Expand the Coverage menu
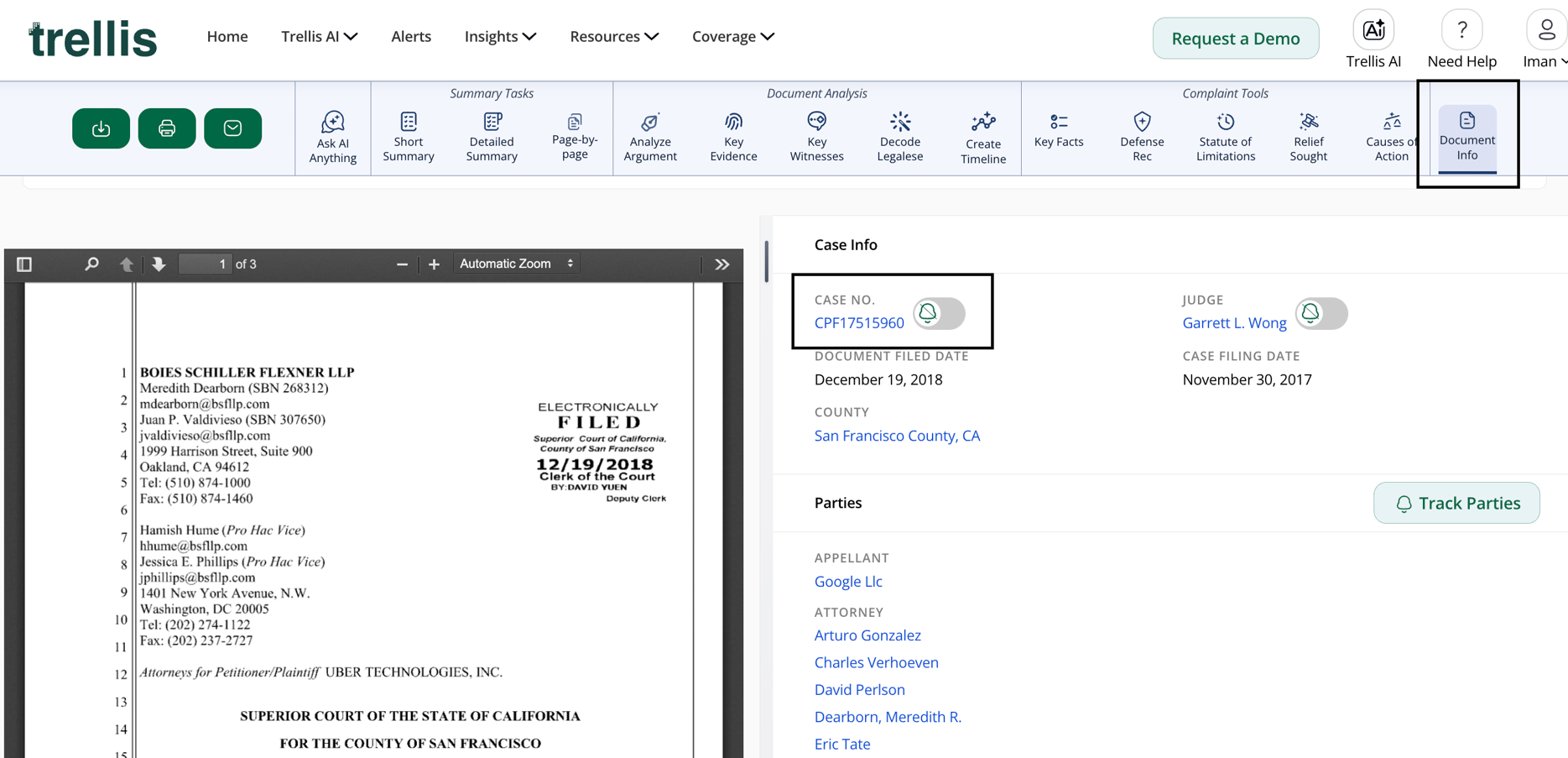This screenshot has height=758, width=1568. [x=732, y=36]
